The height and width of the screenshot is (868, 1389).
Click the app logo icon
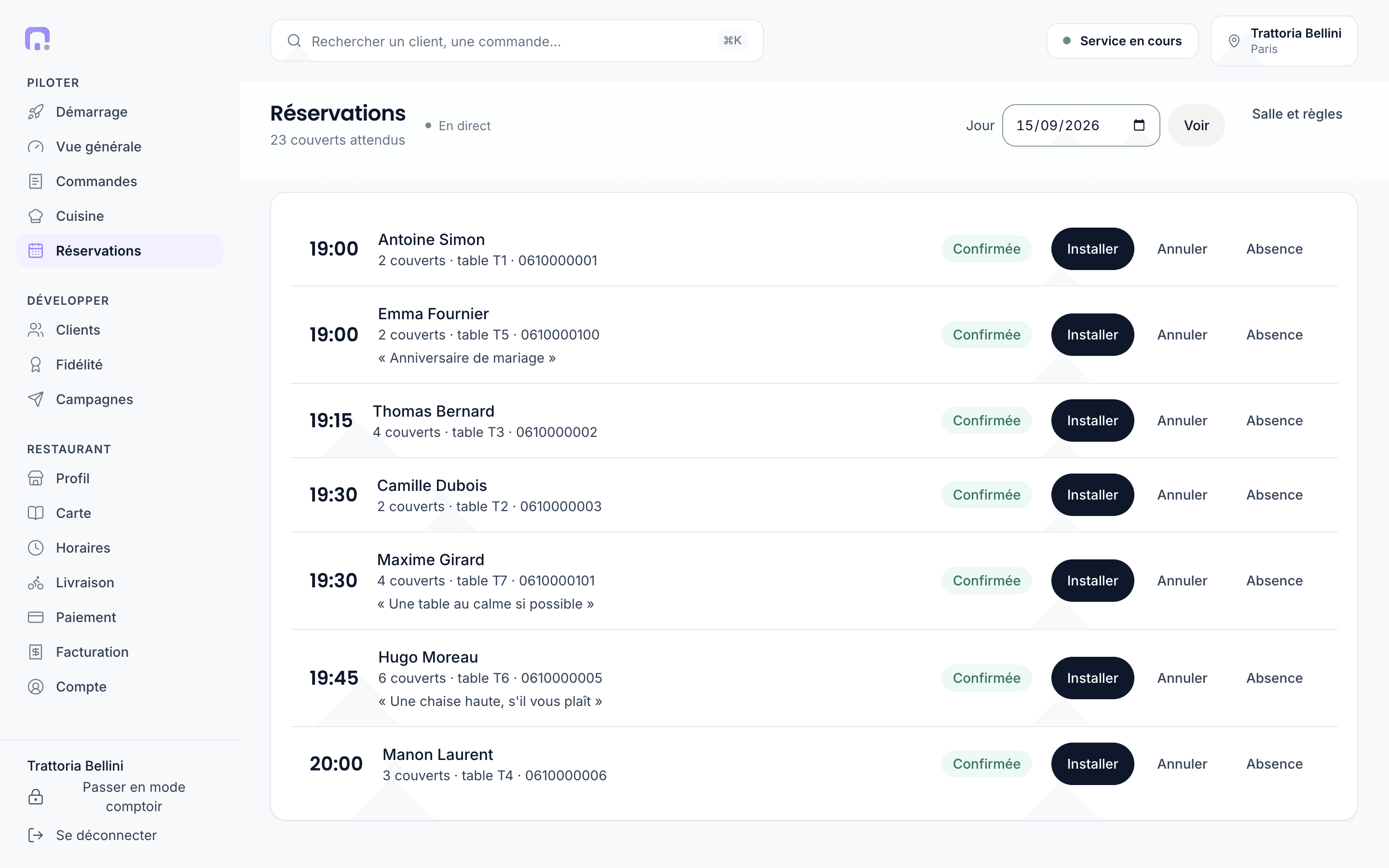pyautogui.click(x=37, y=39)
